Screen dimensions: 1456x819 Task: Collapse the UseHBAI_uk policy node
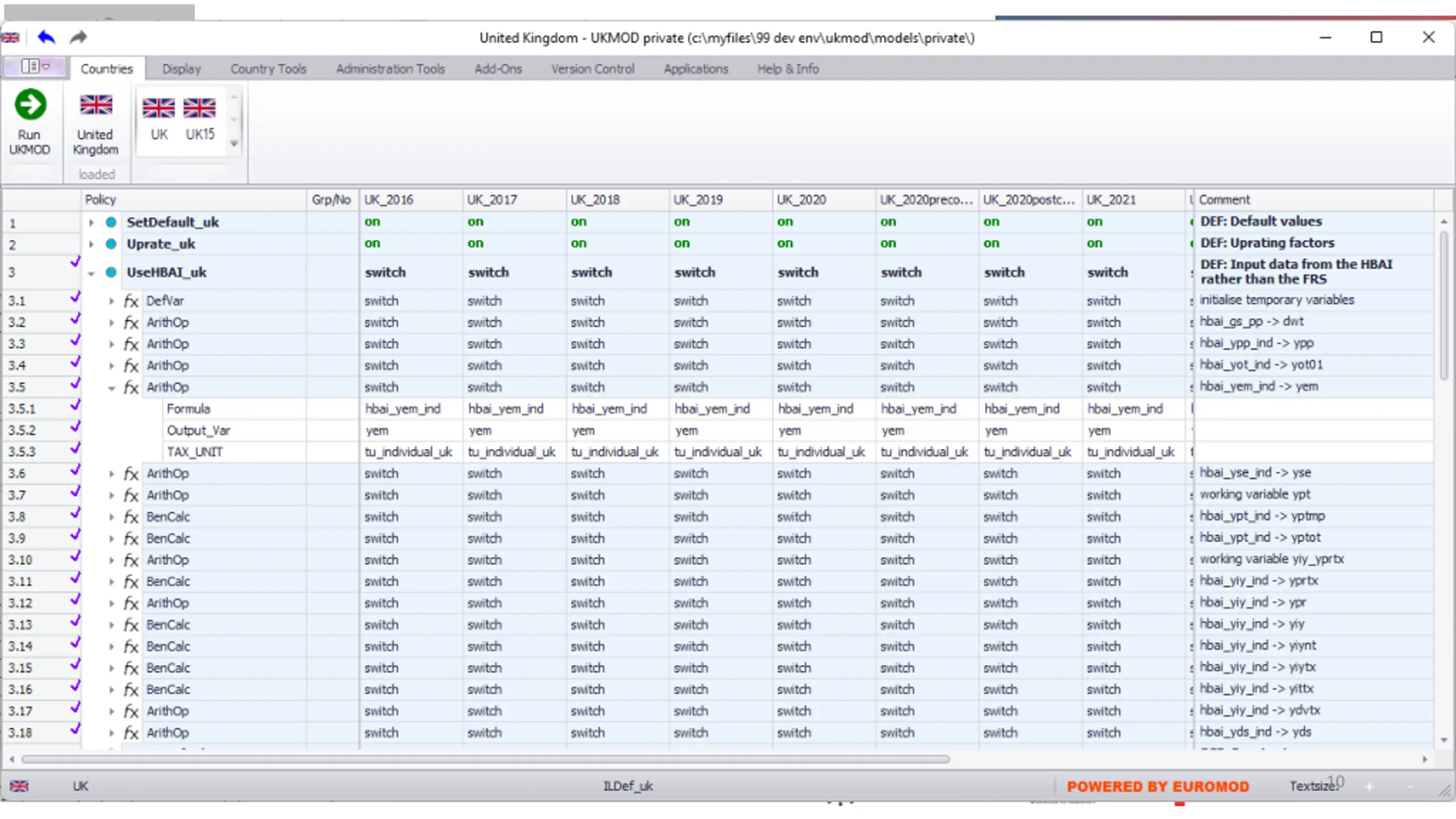coord(91,274)
